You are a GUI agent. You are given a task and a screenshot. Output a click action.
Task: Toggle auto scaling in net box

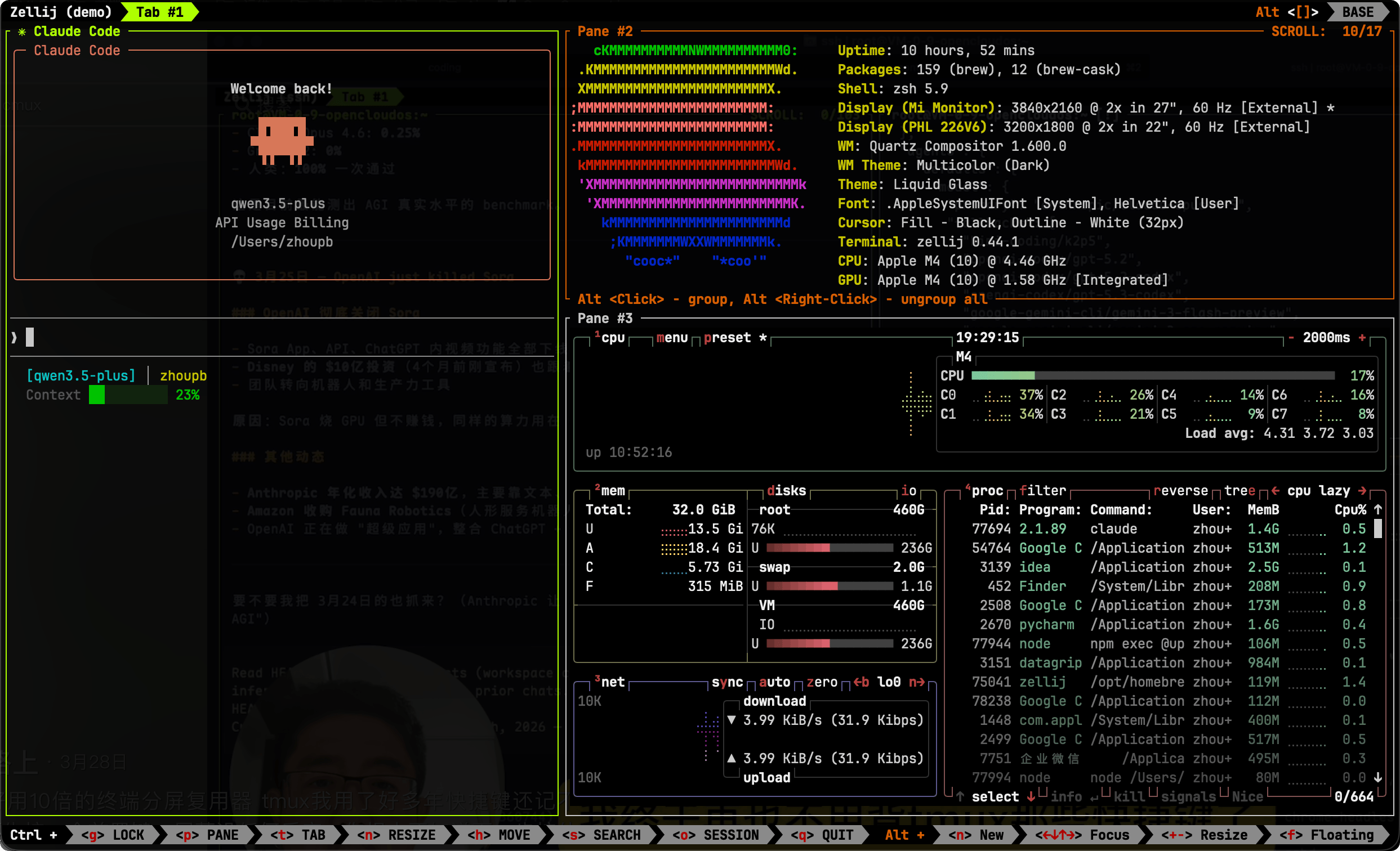tap(774, 682)
